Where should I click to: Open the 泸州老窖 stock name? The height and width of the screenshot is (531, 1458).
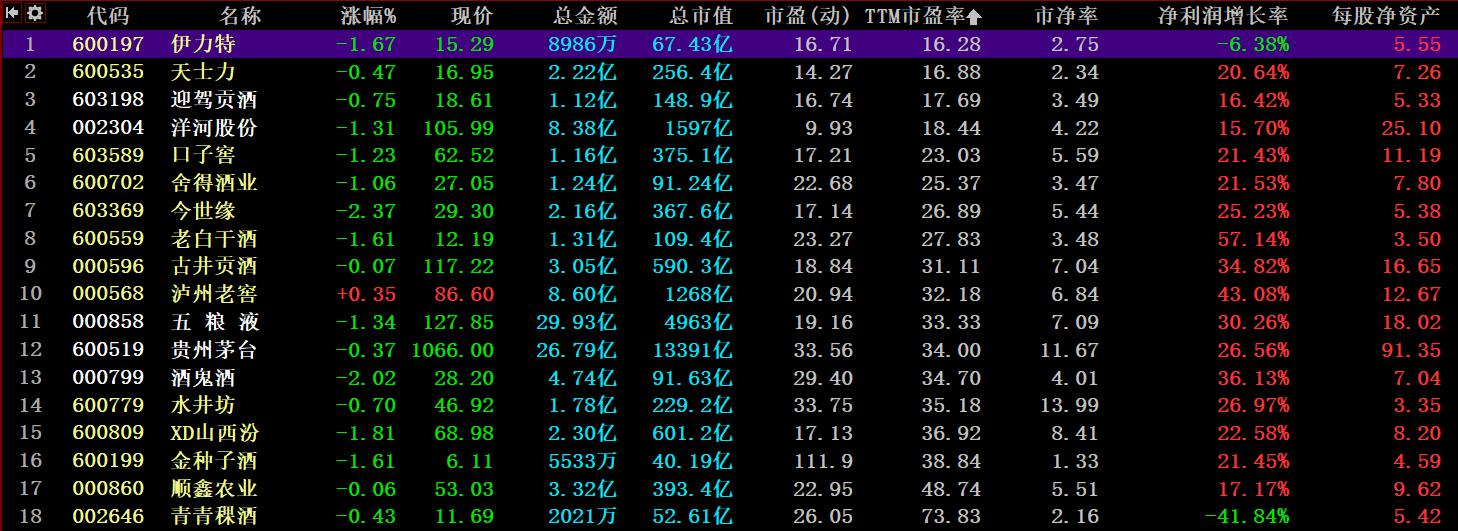pos(214,294)
